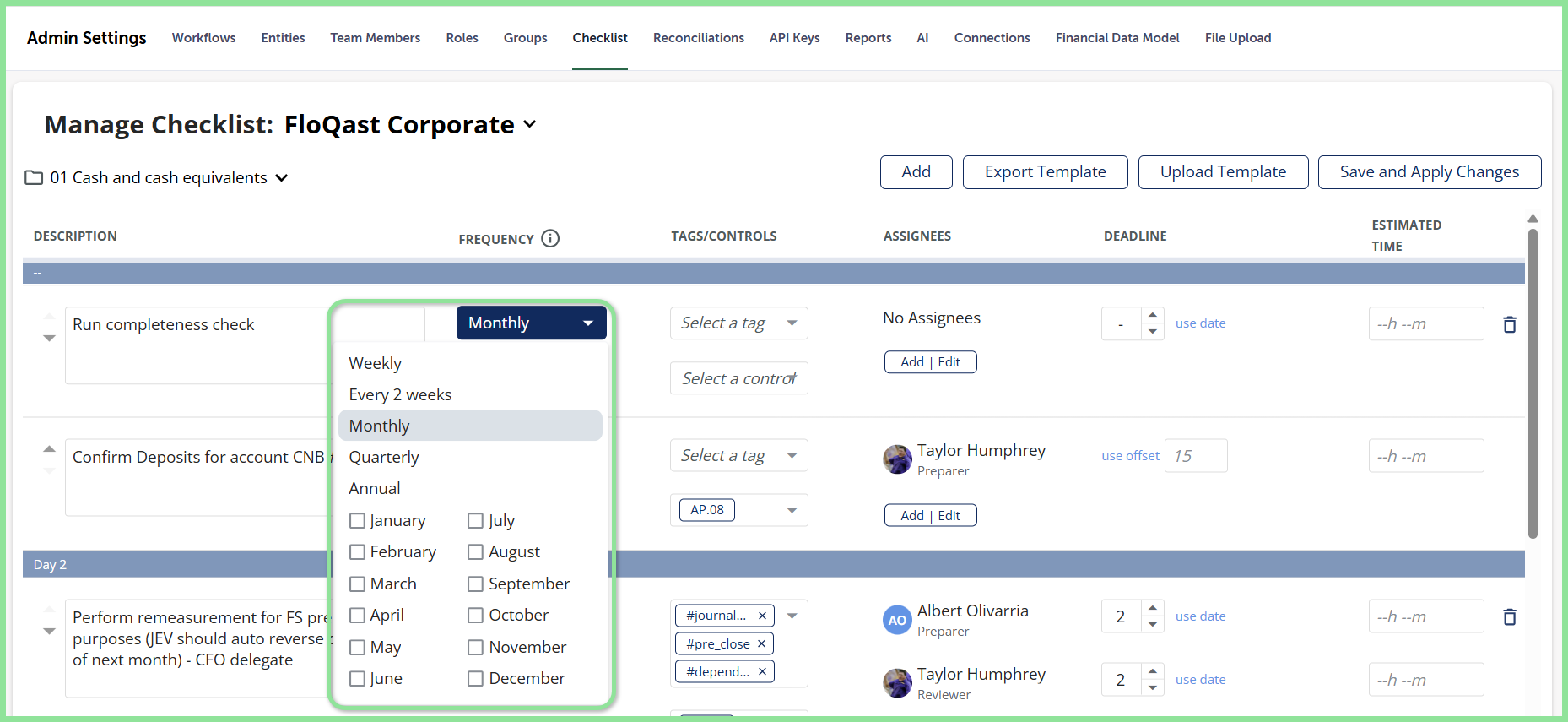Select the August checkbox
Viewport: 1568px width, 722px height.
[476, 552]
